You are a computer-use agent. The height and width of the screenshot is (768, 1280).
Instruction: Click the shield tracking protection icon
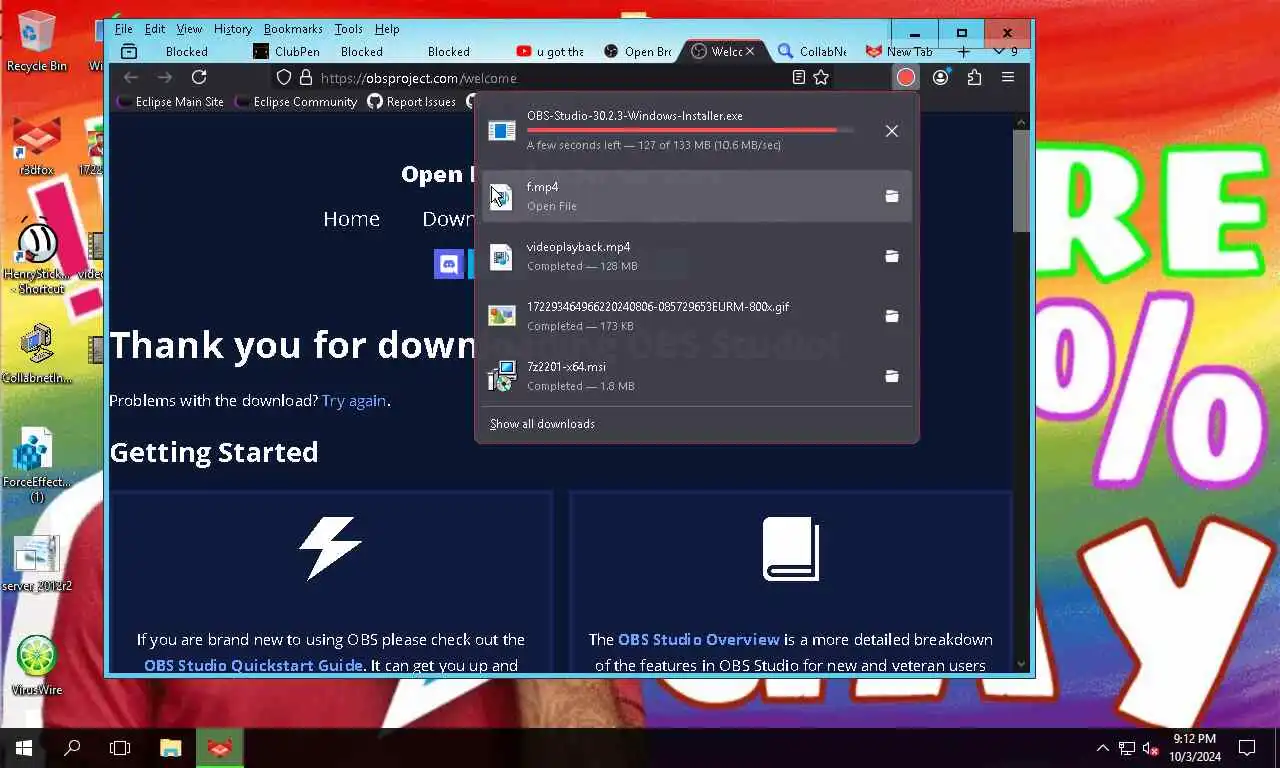pyautogui.click(x=284, y=77)
